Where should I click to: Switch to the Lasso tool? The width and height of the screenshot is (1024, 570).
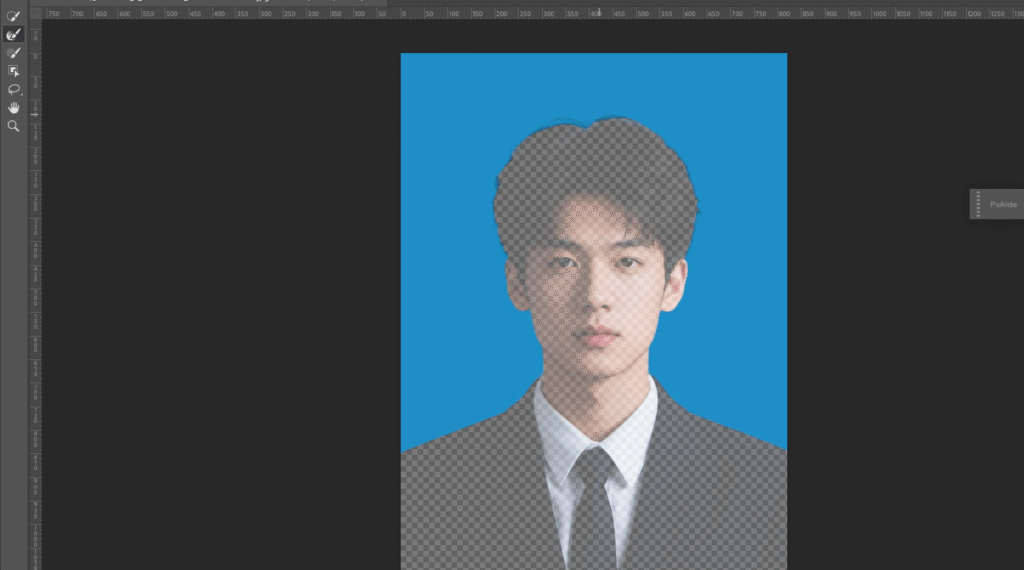pyautogui.click(x=14, y=89)
